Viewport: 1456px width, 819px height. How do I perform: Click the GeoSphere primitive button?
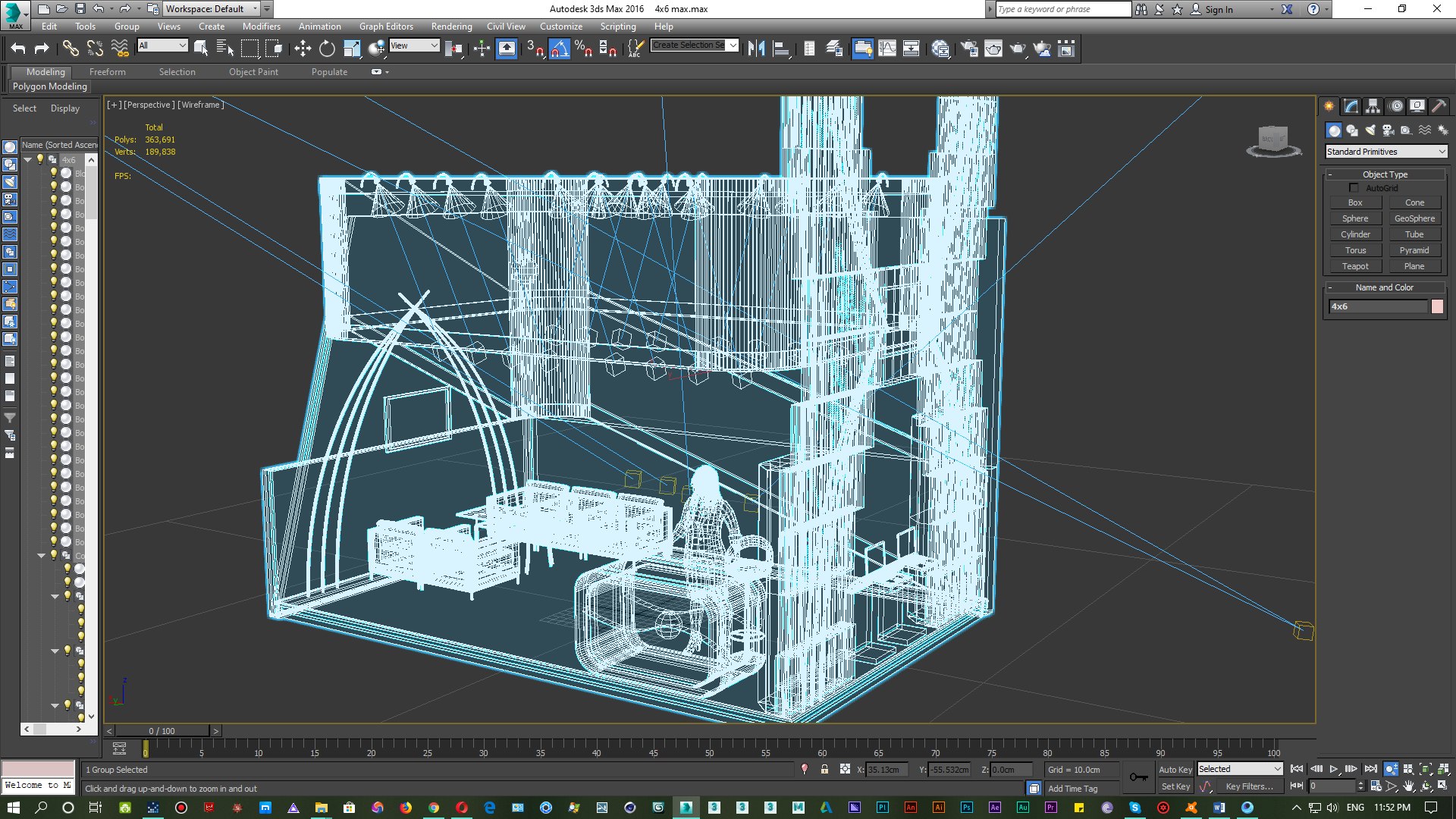click(x=1414, y=218)
